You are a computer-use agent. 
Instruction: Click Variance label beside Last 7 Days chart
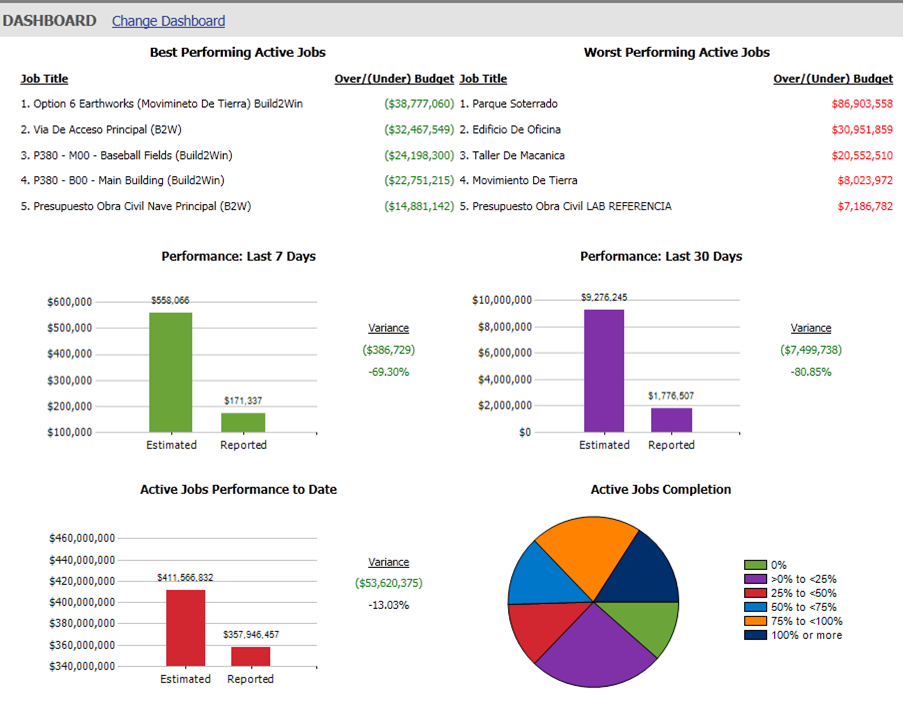click(388, 328)
